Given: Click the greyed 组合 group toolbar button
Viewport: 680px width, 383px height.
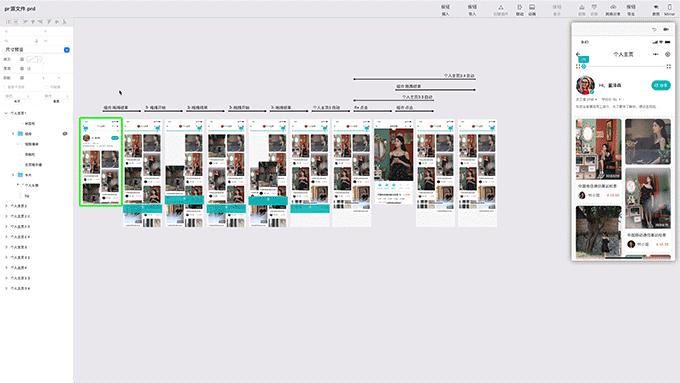Looking at the screenshot, I should [557, 10].
